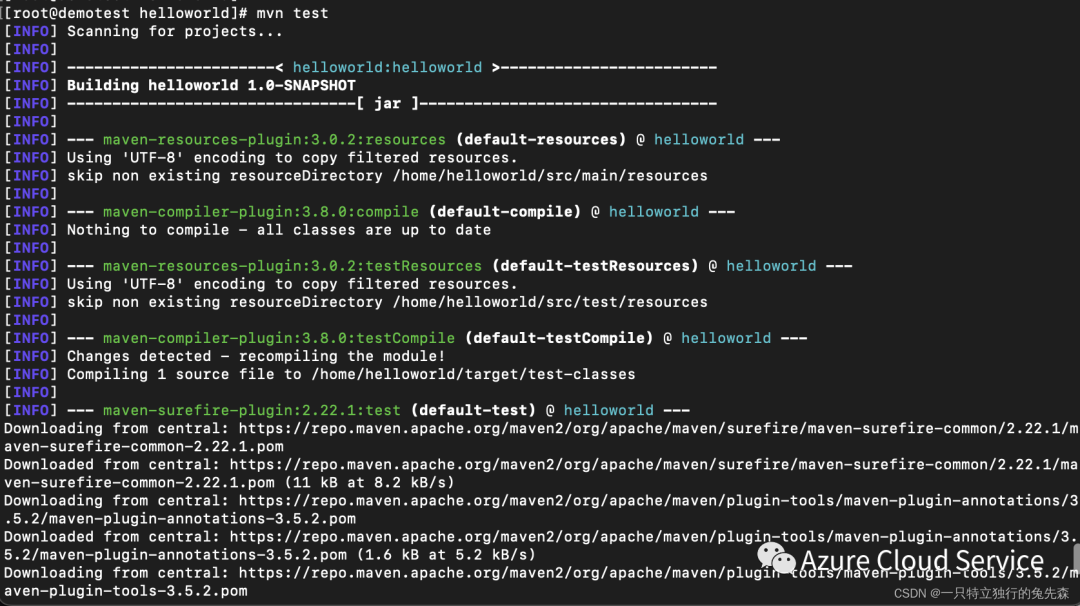Click the '/home/helloworld/target/test-classes' path

tap(473, 375)
